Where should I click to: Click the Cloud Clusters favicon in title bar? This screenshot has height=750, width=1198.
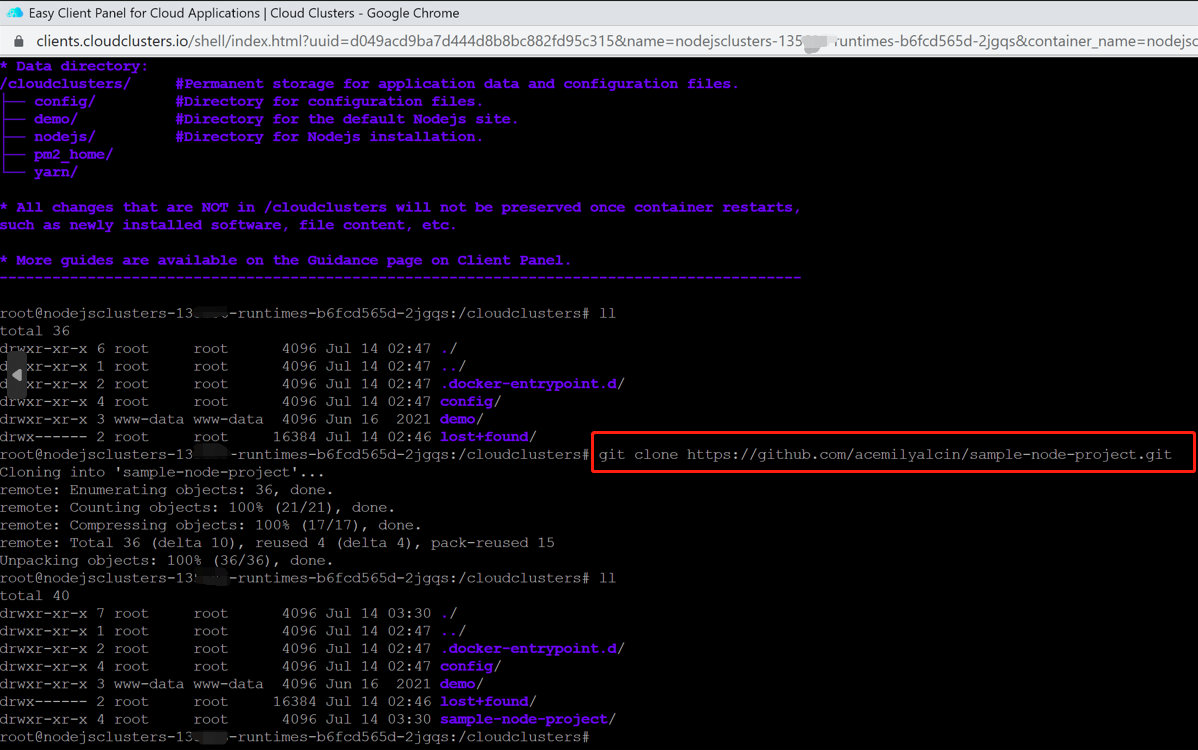[x=14, y=13]
